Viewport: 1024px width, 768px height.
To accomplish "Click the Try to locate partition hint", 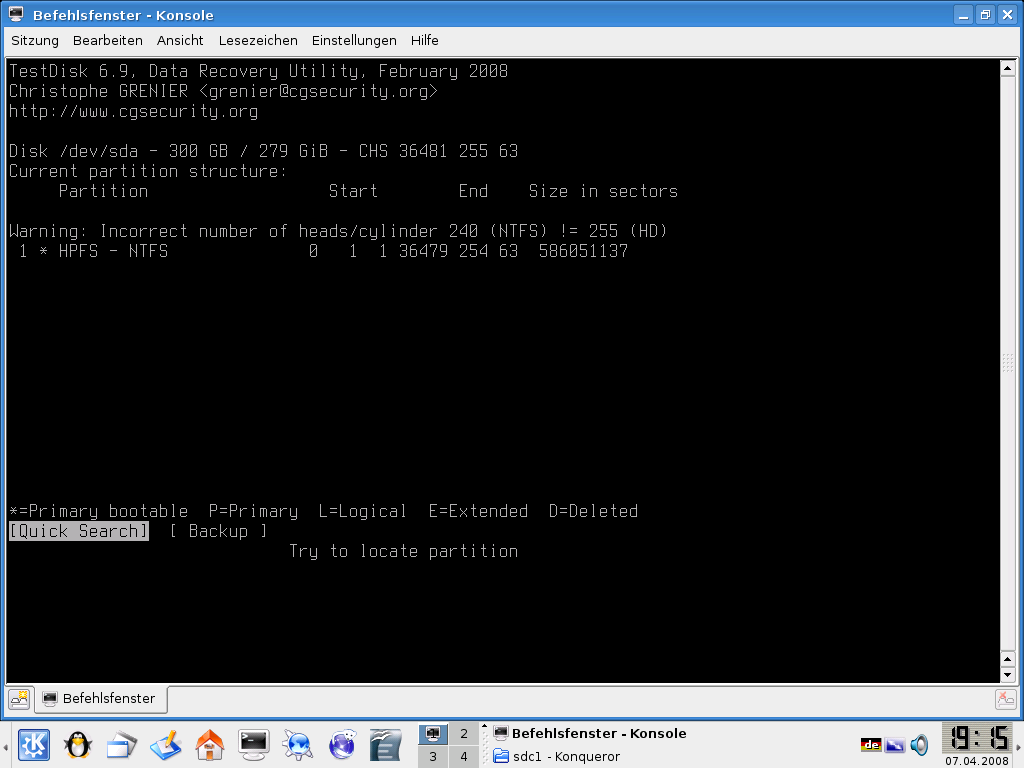I will 404,551.
